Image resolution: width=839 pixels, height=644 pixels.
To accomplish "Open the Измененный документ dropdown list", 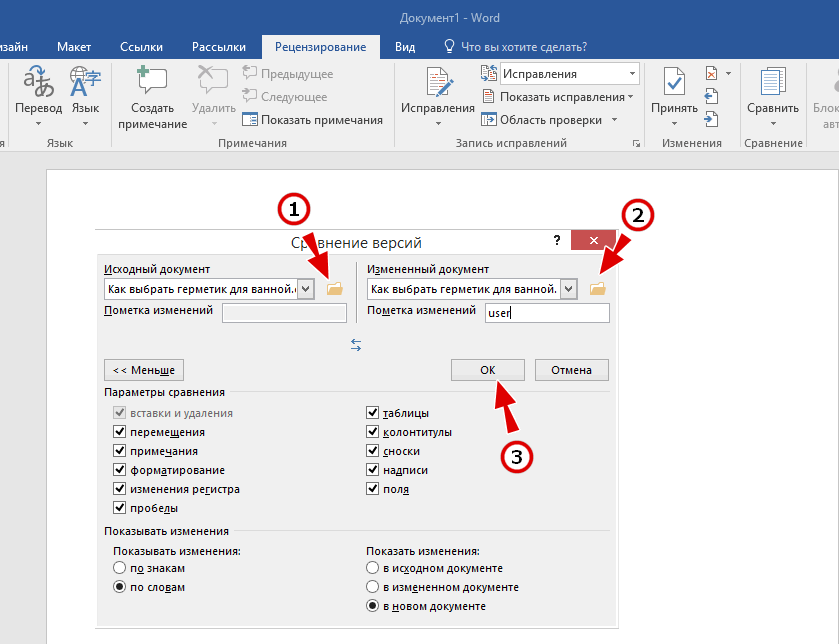I will pos(569,289).
